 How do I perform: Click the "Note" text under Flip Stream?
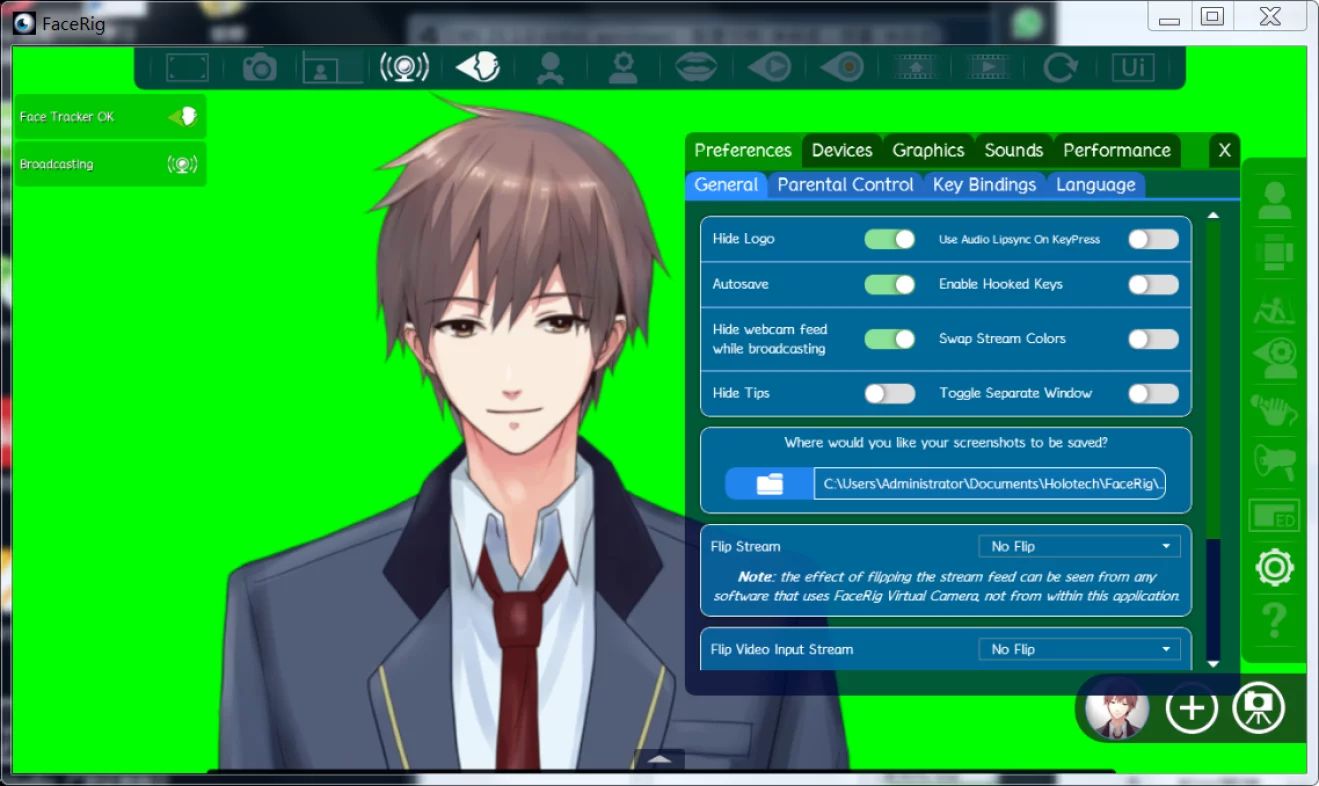click(754, 577)
